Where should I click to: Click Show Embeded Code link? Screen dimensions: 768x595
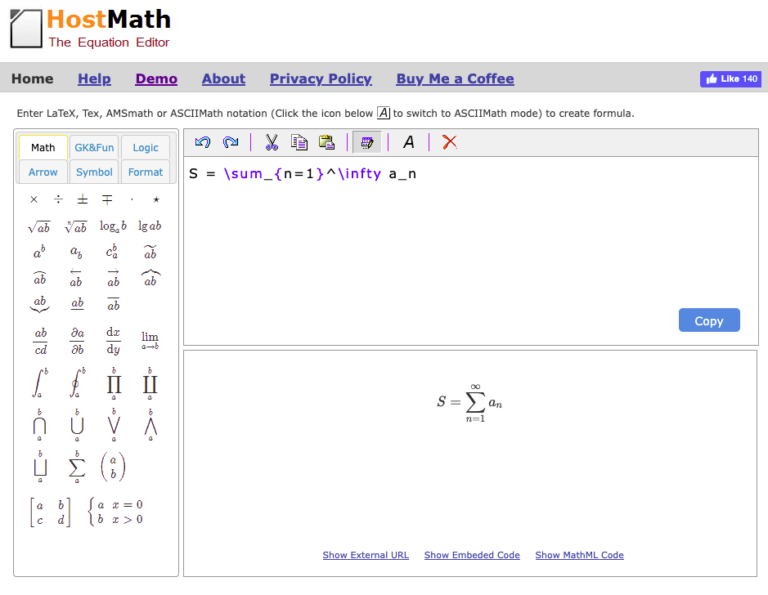click(472, 555)
